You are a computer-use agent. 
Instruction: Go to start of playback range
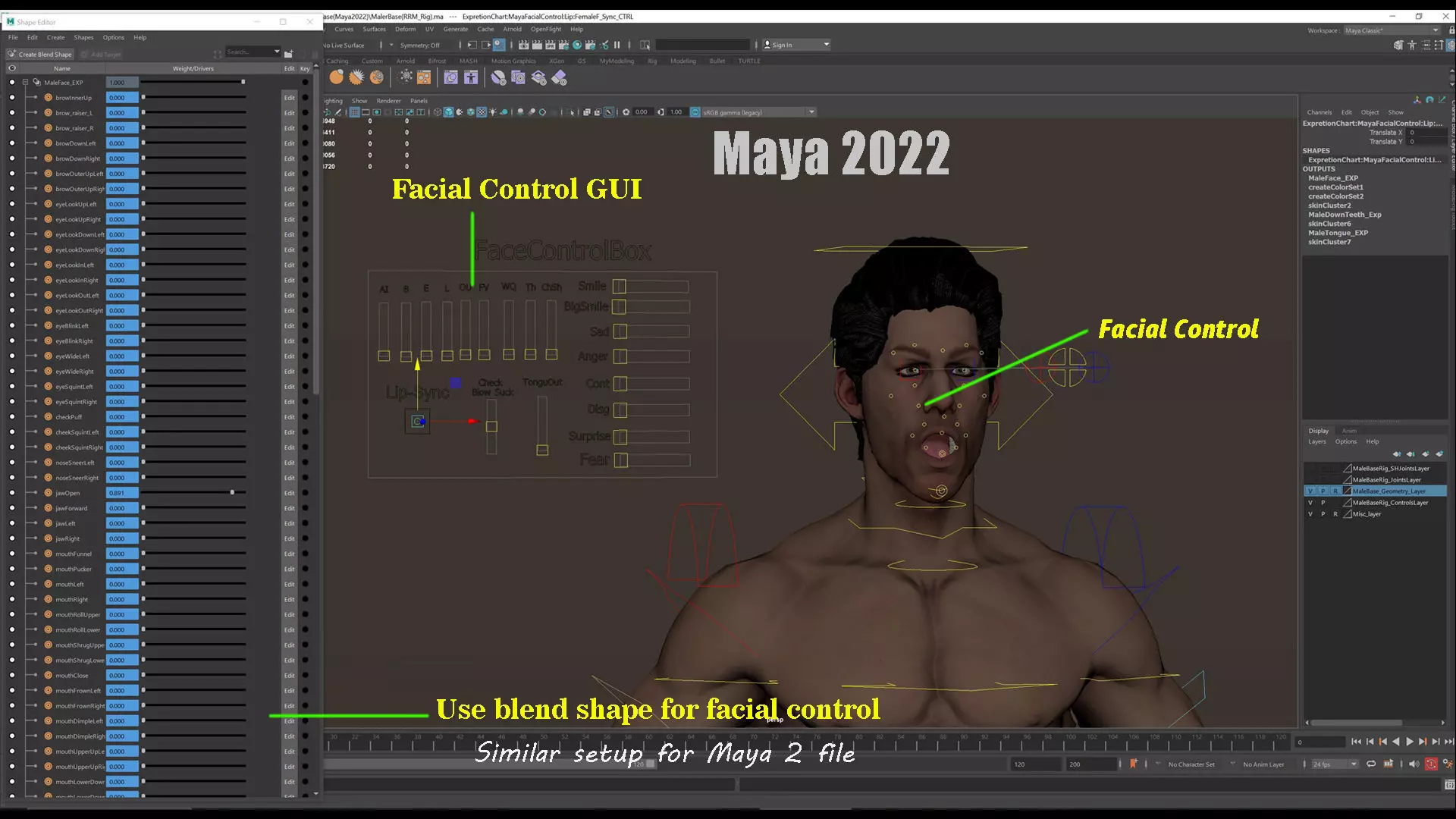(x=1356, y=742)
